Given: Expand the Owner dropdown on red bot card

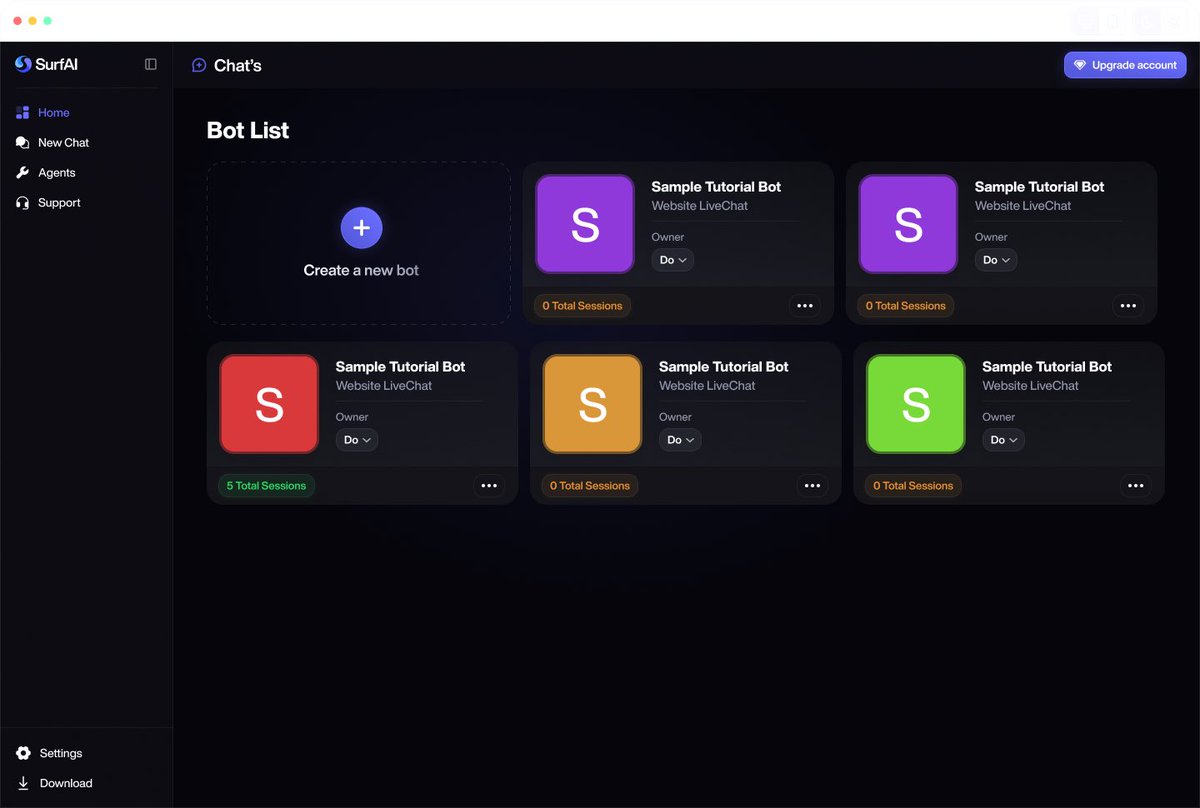Looking at the screenshot, I should (x=357, y=440).
